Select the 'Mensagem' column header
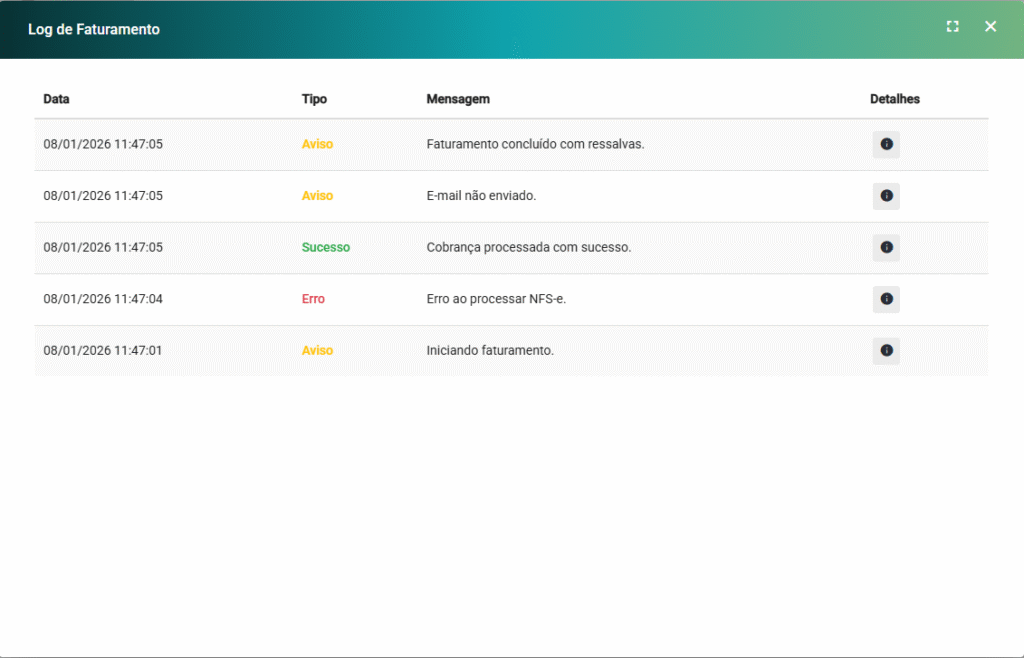Viewport: 1024px width, 658px height. (458, 99)
